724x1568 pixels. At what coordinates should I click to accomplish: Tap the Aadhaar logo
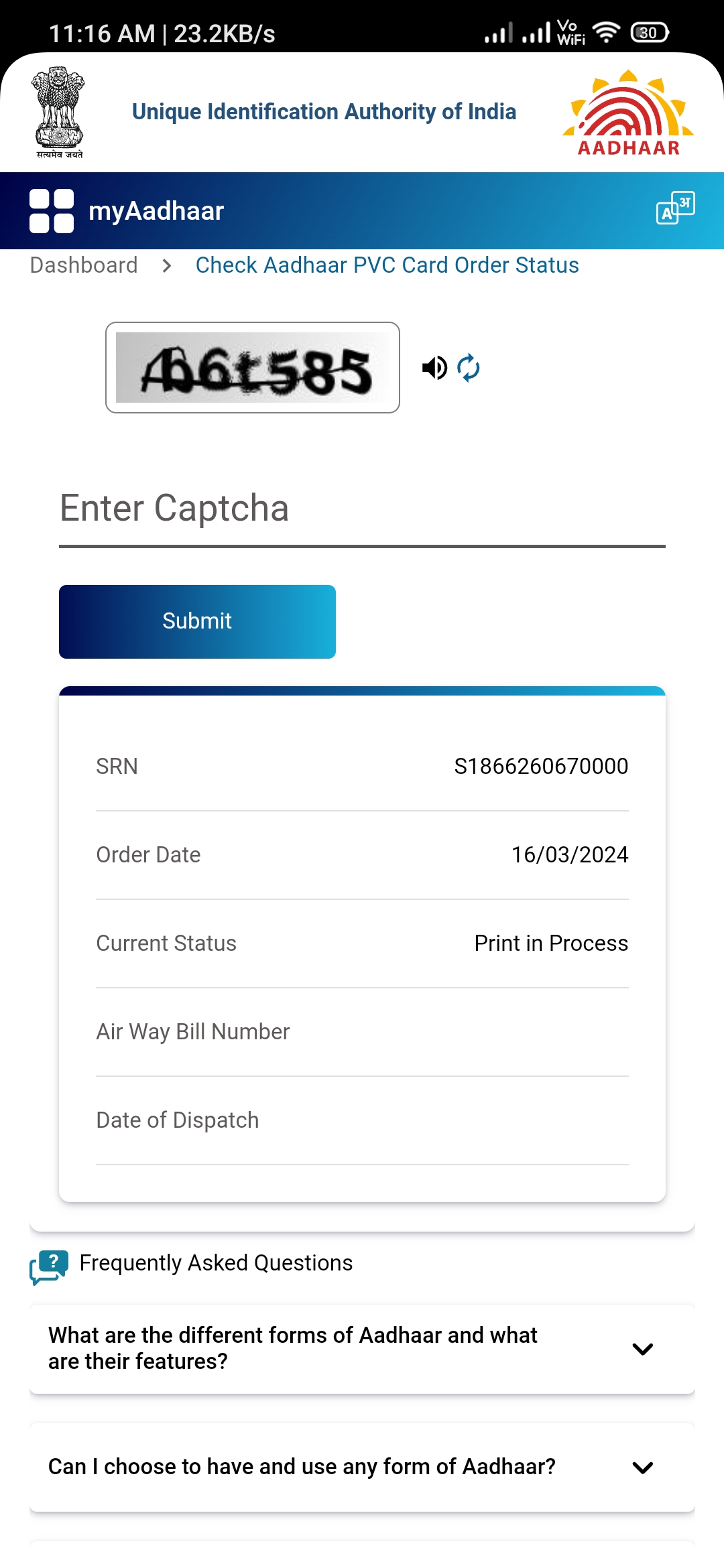tap(628, 113)
